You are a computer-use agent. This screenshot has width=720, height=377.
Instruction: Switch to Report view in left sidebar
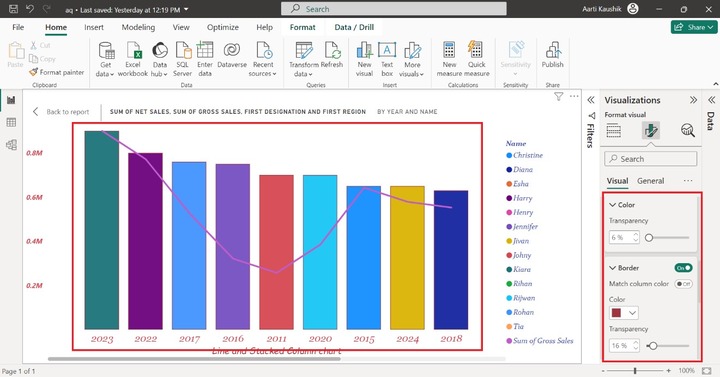tap(11, 100)
